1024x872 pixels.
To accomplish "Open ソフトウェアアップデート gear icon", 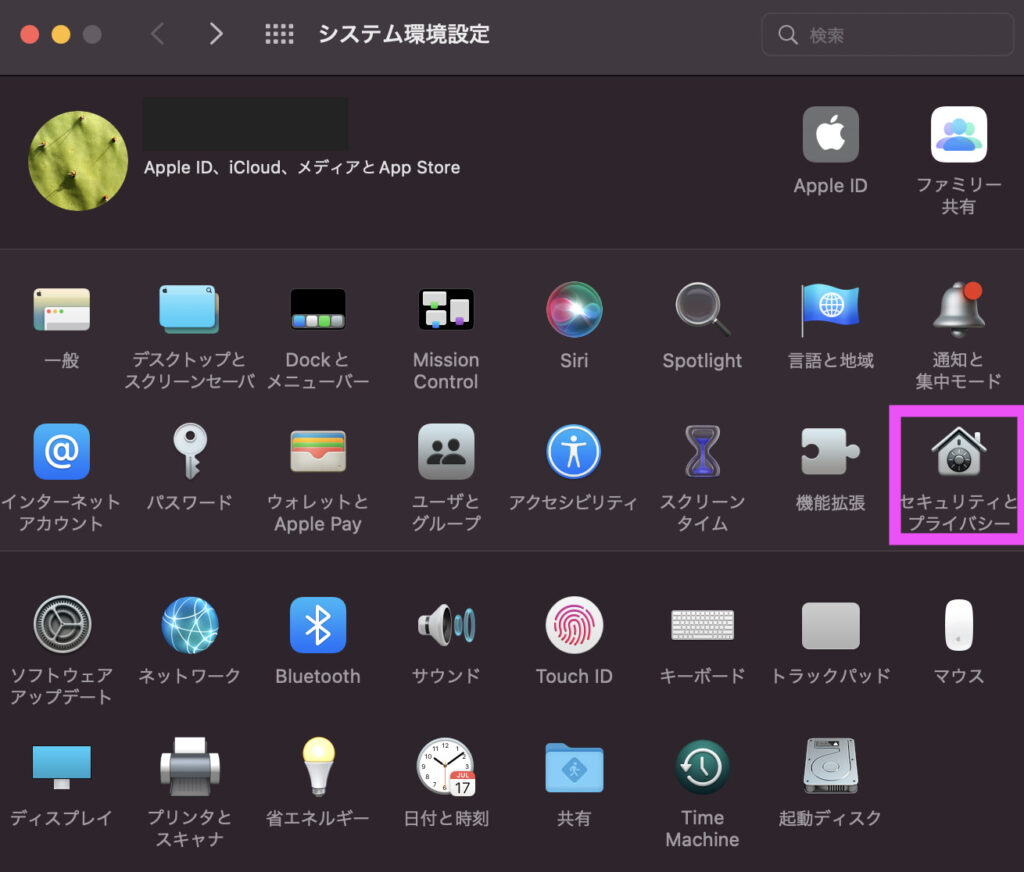I will click(61, 624).
